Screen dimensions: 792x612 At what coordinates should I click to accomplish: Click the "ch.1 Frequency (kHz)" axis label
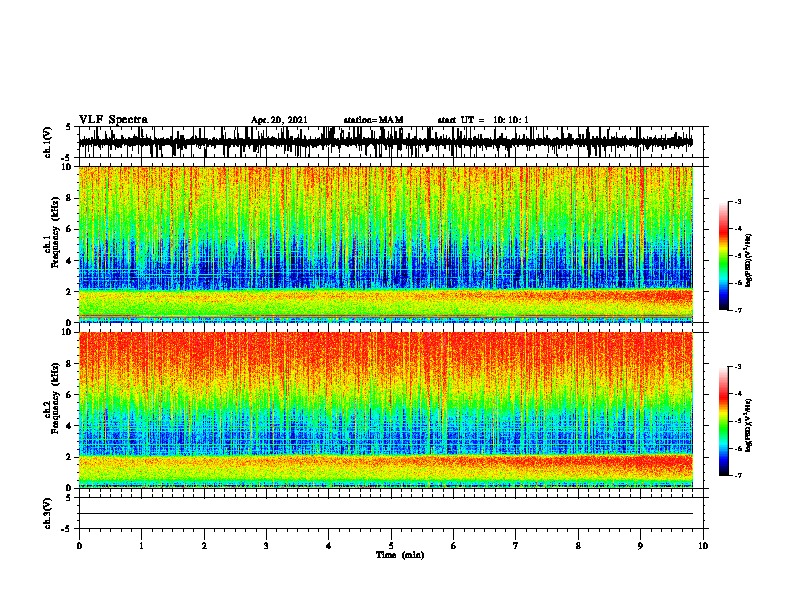(52, 244)
